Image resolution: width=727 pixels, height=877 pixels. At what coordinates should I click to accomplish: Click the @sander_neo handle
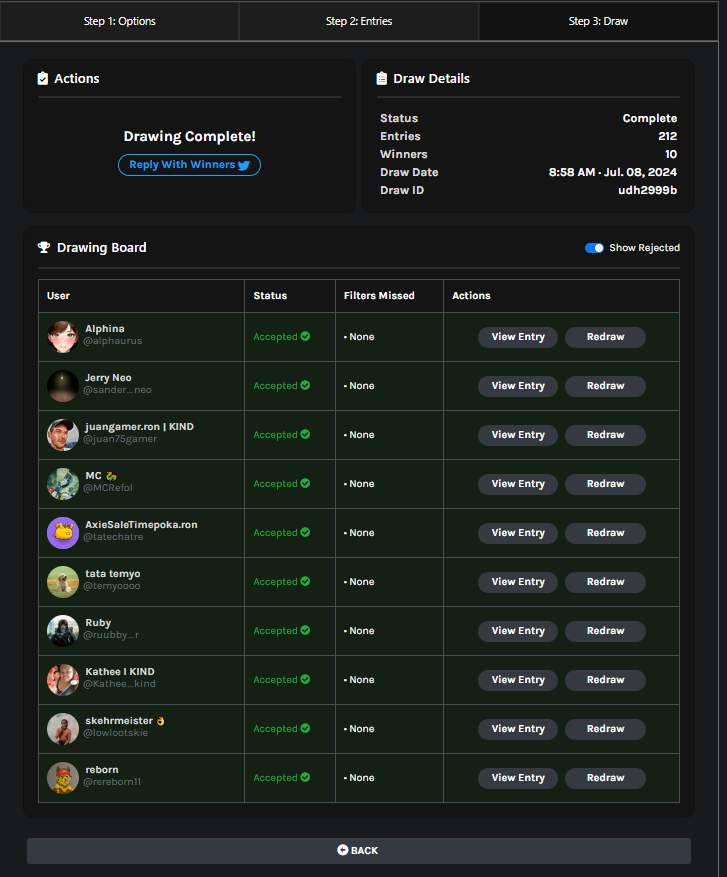117,390
